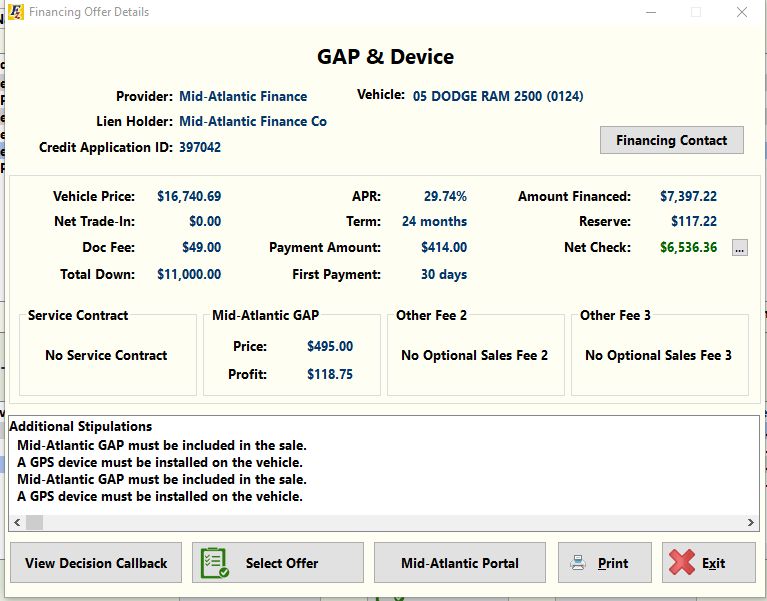Click Total Down value $11,000.00
The width and height of the screenshot is (767, 601).
click(189, 274)
